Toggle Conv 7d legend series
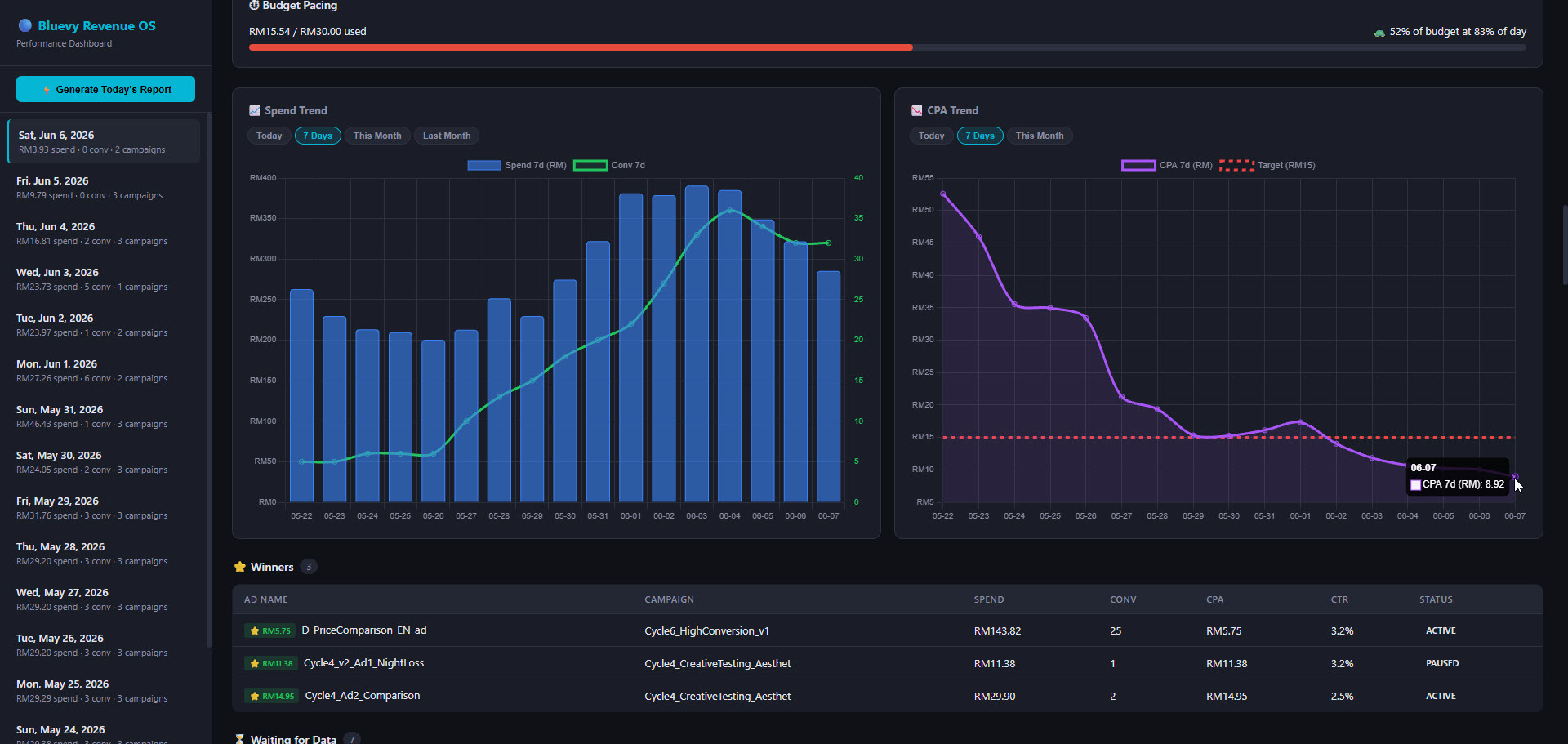1568x744 pixels. (x=609, y=165)
